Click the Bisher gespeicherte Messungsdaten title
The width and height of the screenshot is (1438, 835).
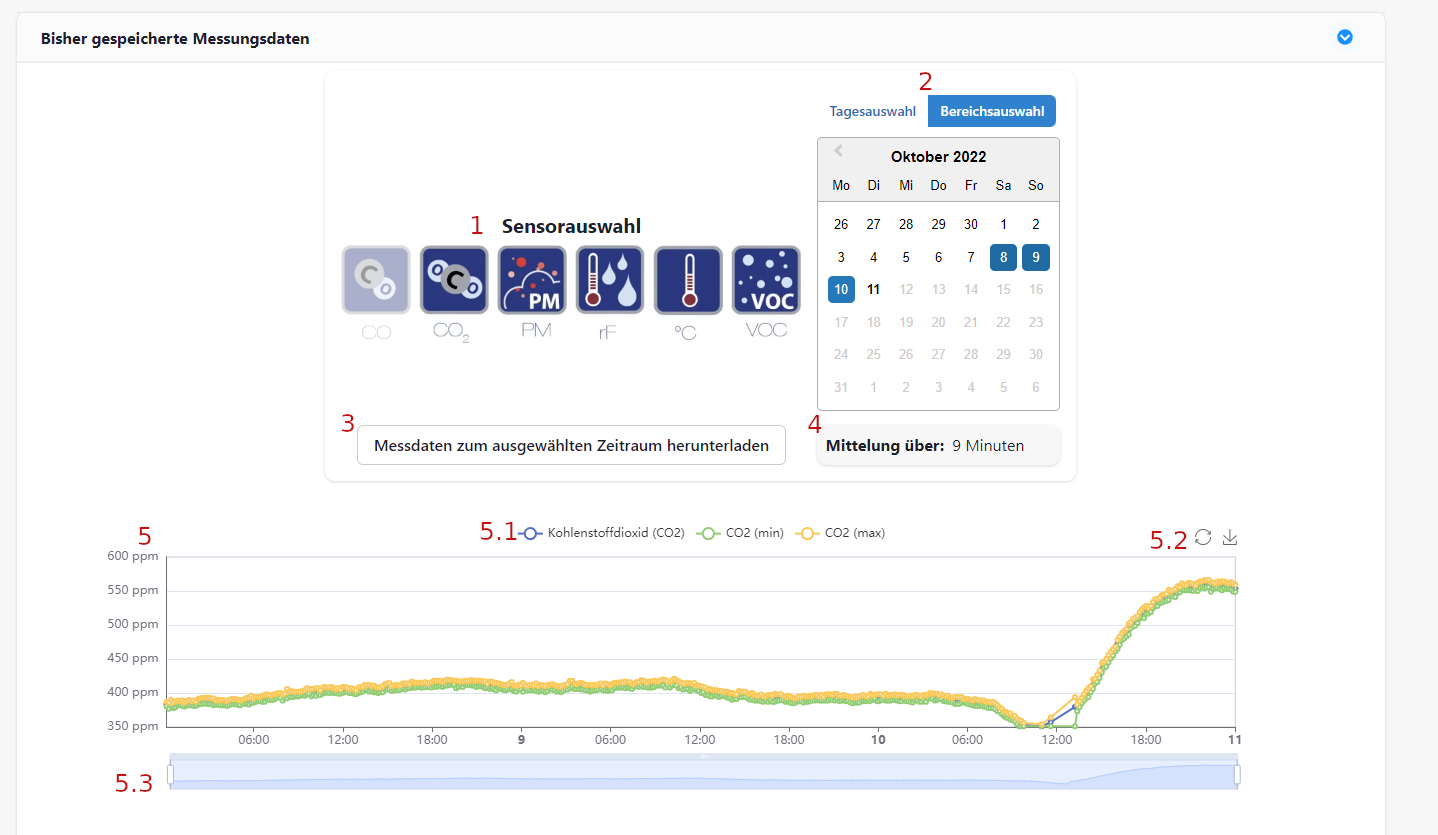tap(175, 39)
